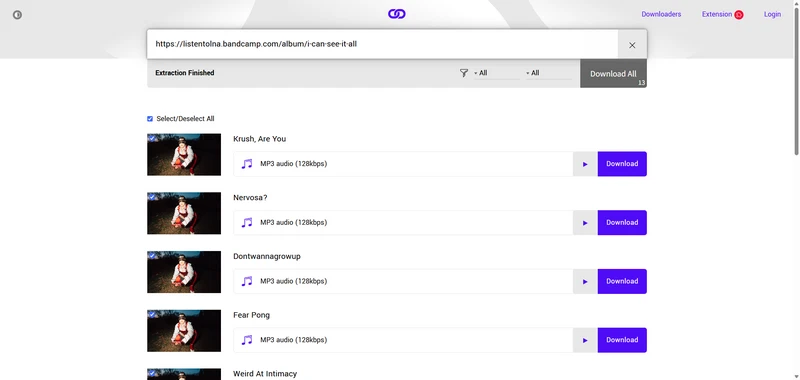The width and height of the screenshot is (800, 380).
Task: Uncheck the Nervosa? track checkbox
Action: [152, 196]
